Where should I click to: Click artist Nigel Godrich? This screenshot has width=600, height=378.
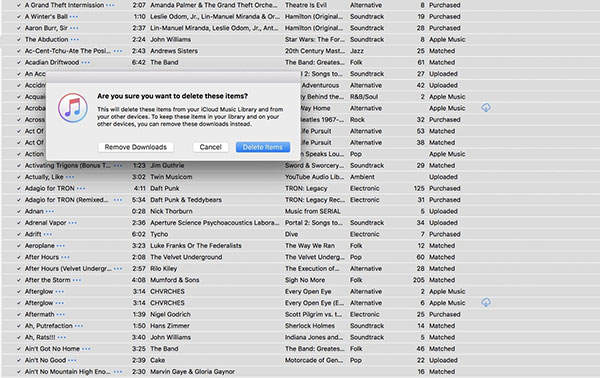pos(170,314)
